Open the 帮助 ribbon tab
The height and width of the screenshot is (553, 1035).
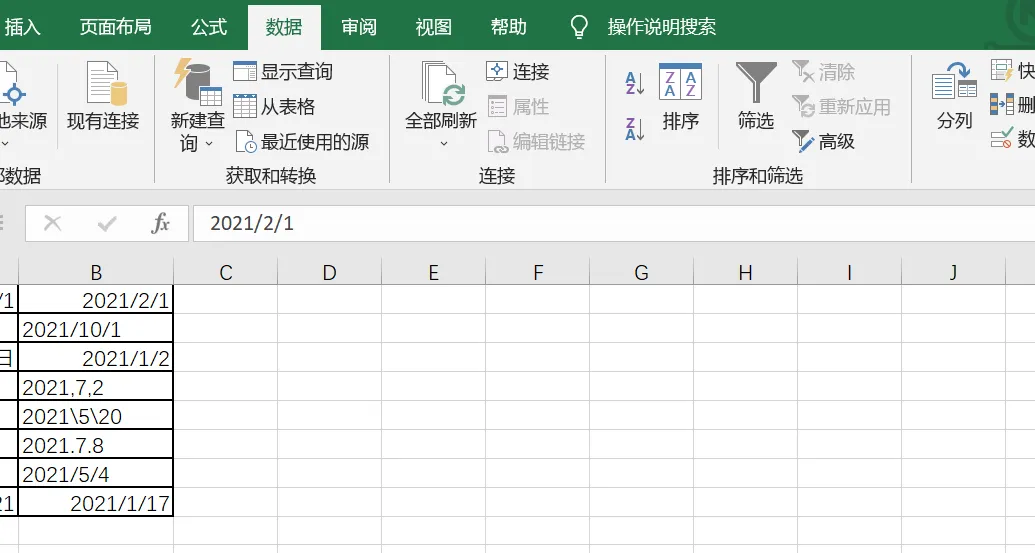[508, 27]
